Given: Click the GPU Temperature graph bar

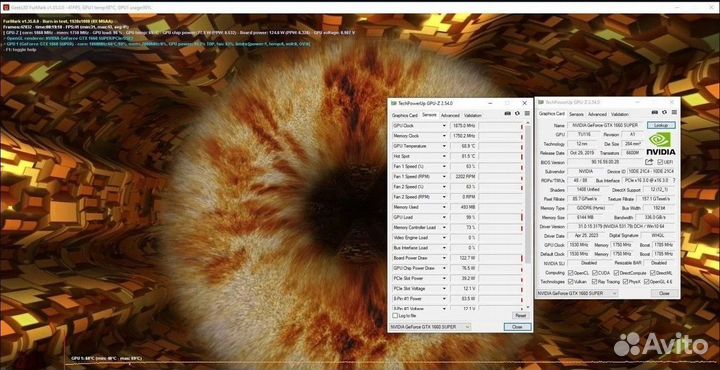Looking at the screenshot, I should tap(501, 146).
